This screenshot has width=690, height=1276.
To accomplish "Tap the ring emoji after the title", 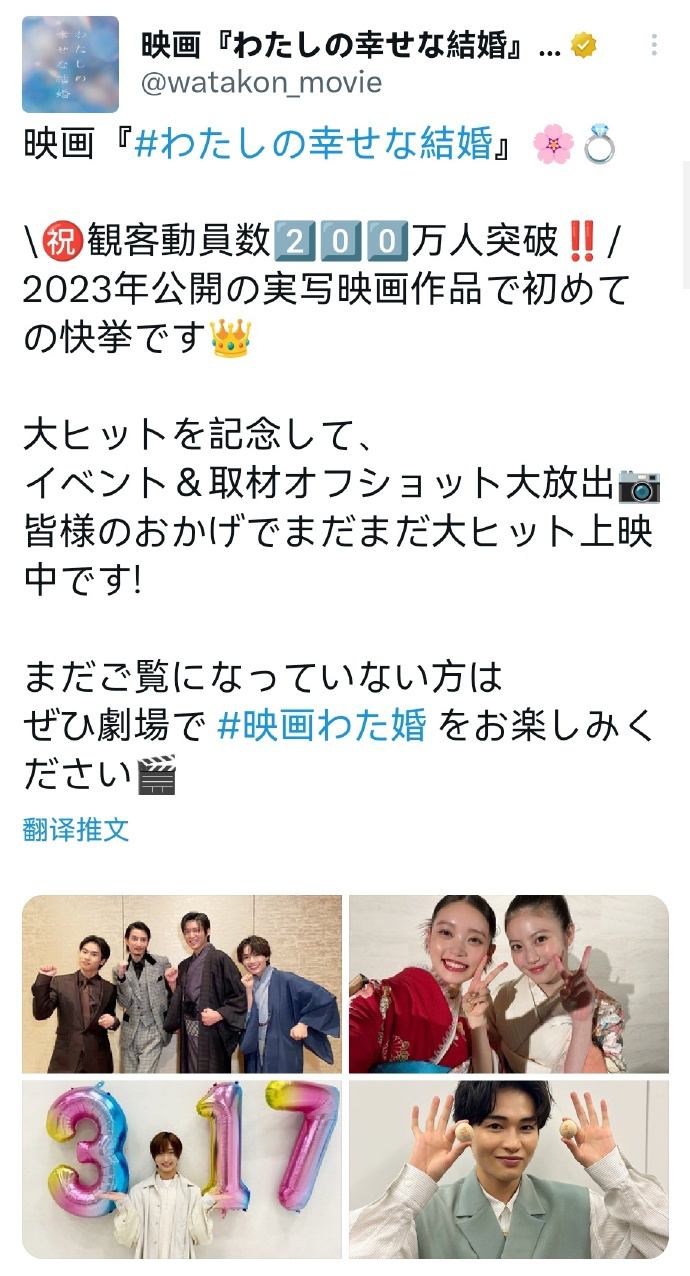I will point(598,146).
